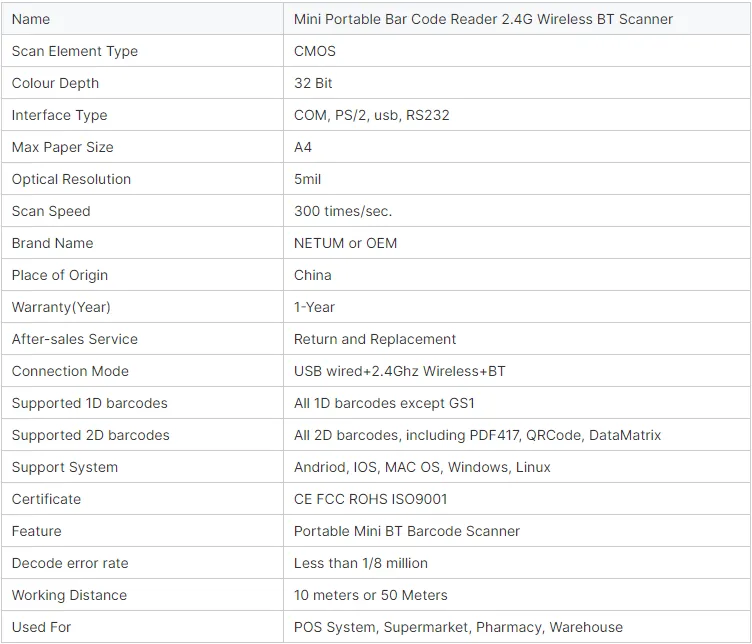
Task: Select the Supported 1D barcodes label
Action: pyautogui.click(x=90, y=403)
